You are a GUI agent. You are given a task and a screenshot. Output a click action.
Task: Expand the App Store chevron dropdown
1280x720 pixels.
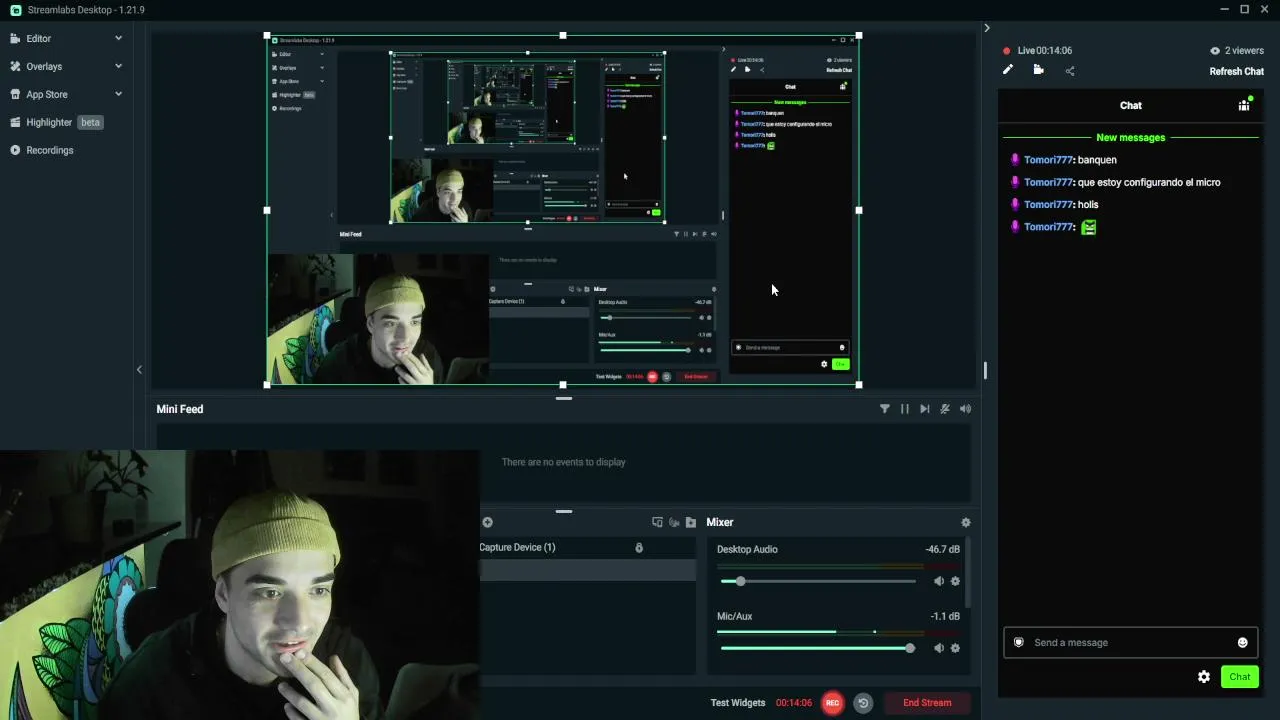118,94
